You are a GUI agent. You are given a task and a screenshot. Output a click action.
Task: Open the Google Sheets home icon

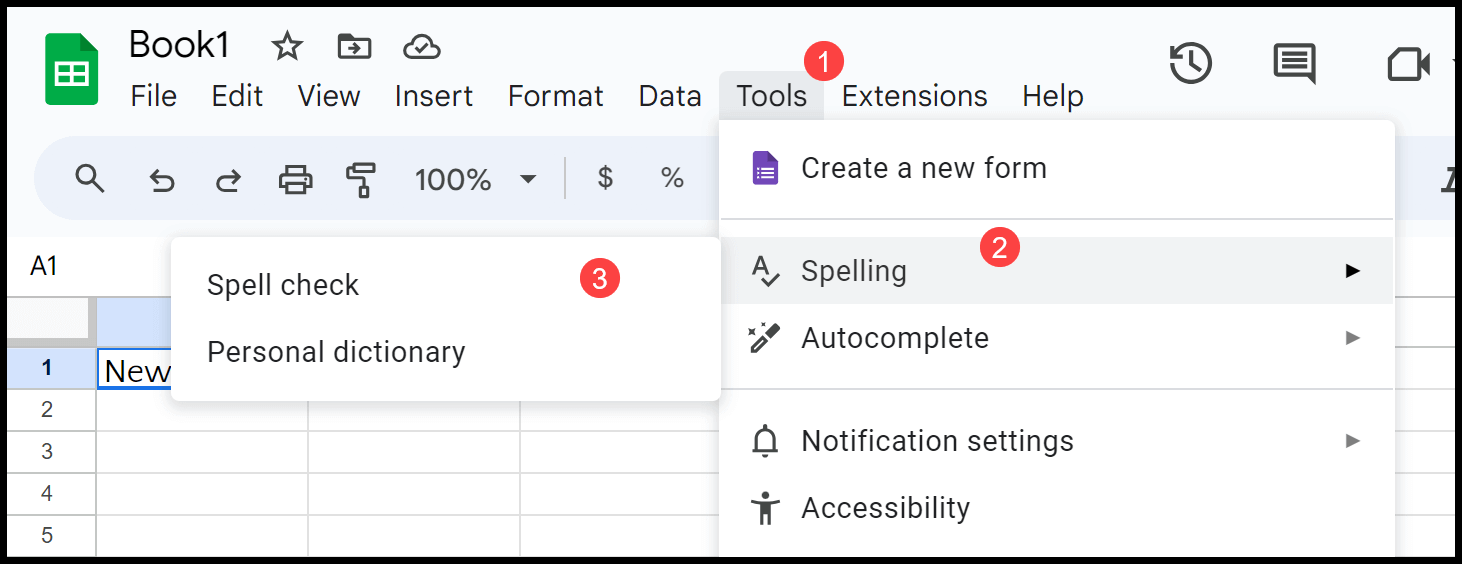coord(72,69)
